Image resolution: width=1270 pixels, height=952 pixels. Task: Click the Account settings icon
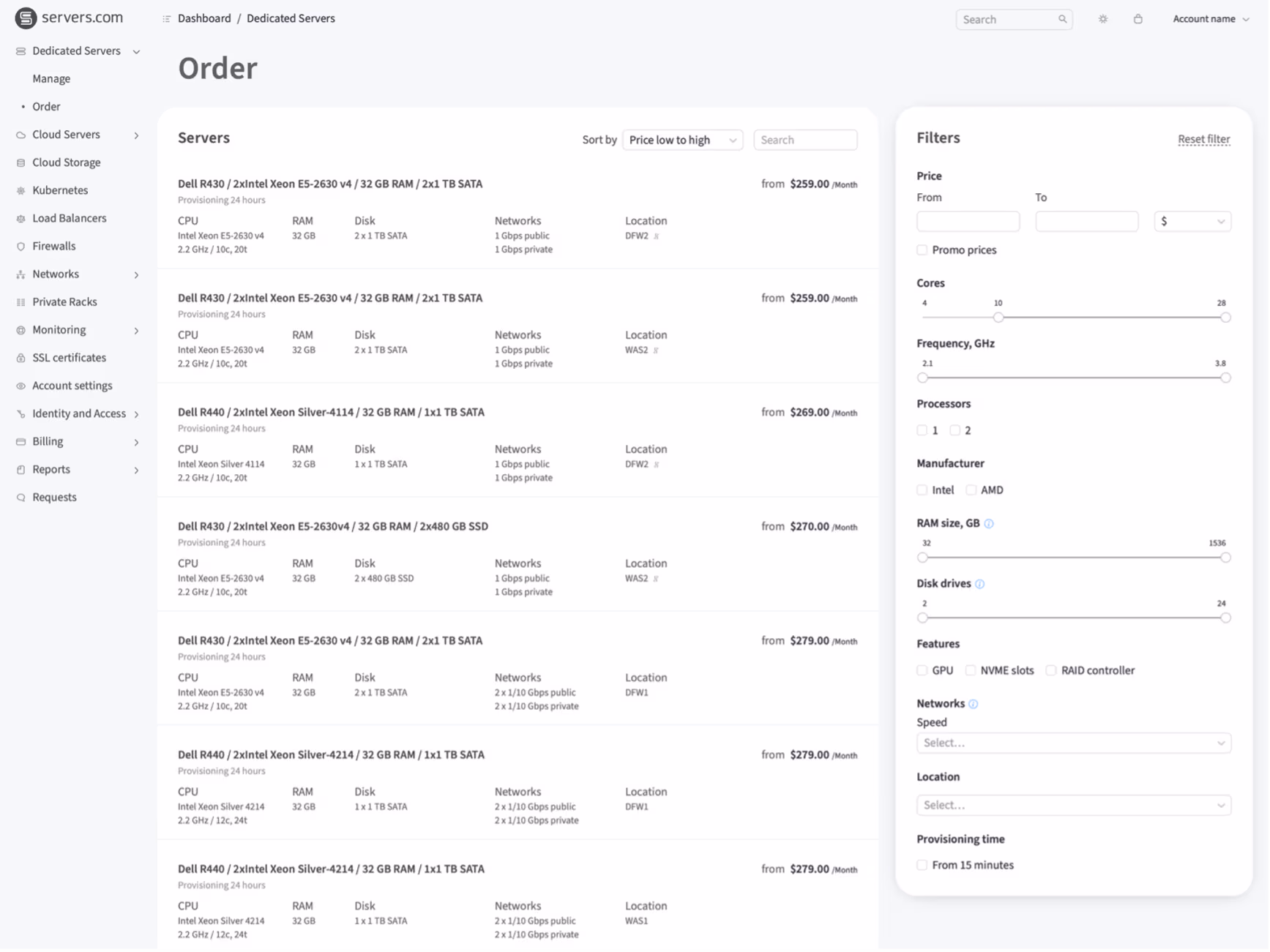(20, 386)
